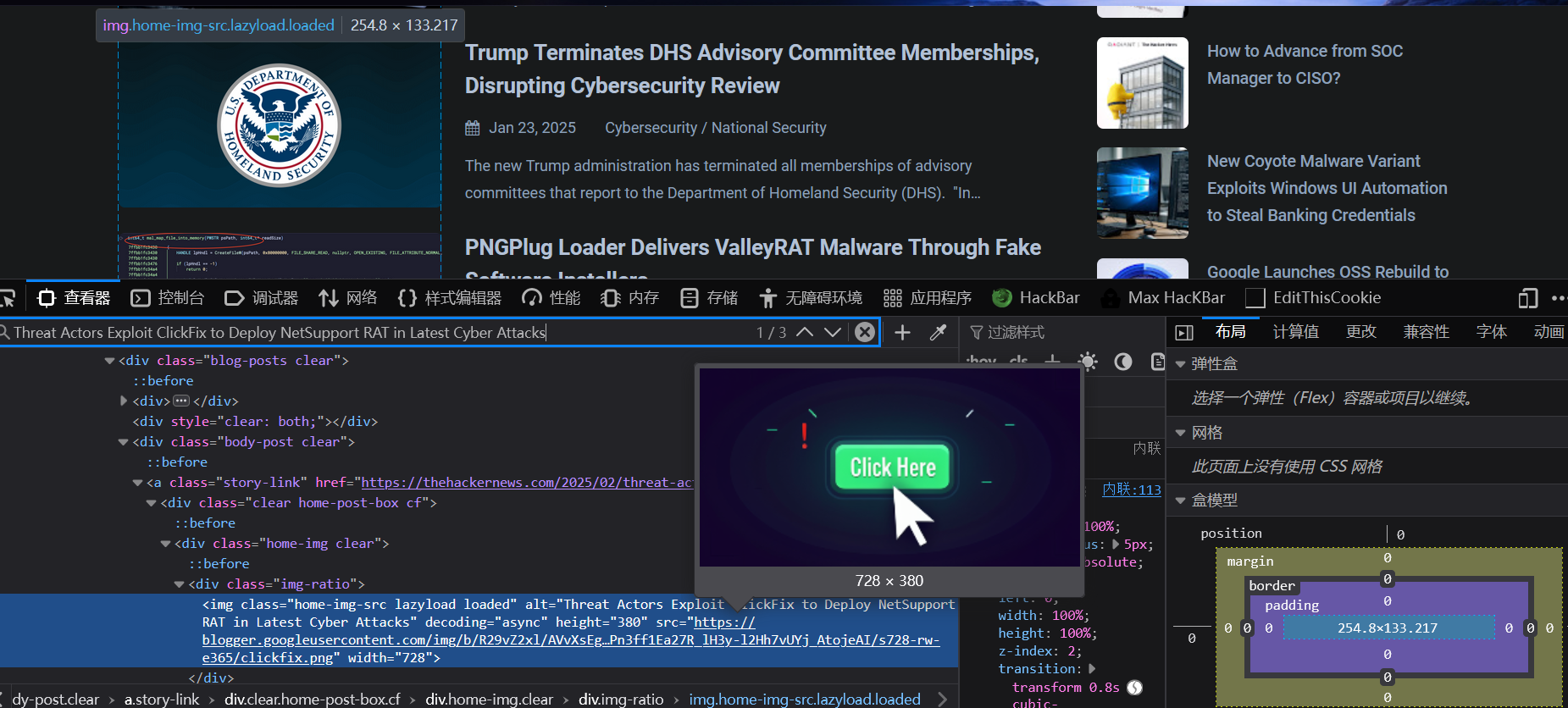Expand the transition property value triangle

click(x=1092, y=669)
